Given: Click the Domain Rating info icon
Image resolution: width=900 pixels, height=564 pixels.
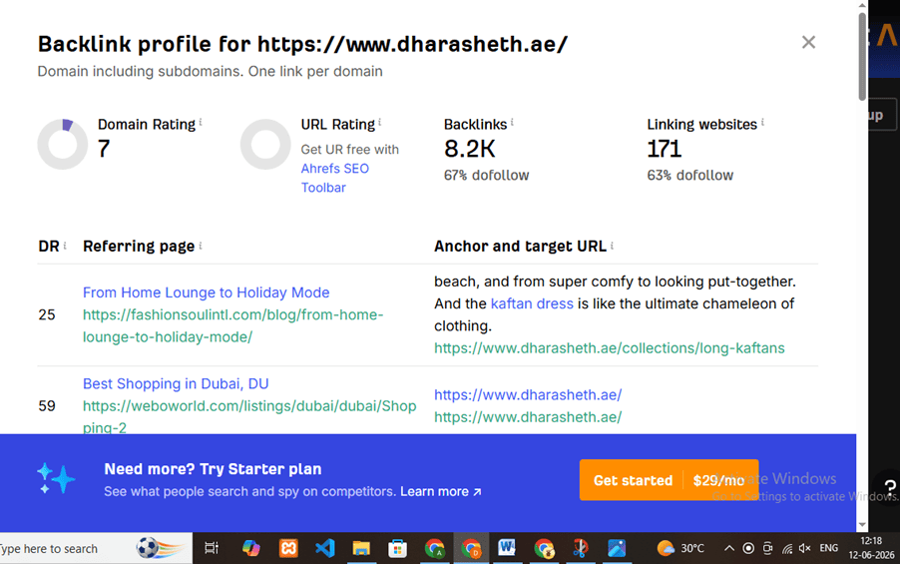Looking at the screenshot, I should [200, 122].
